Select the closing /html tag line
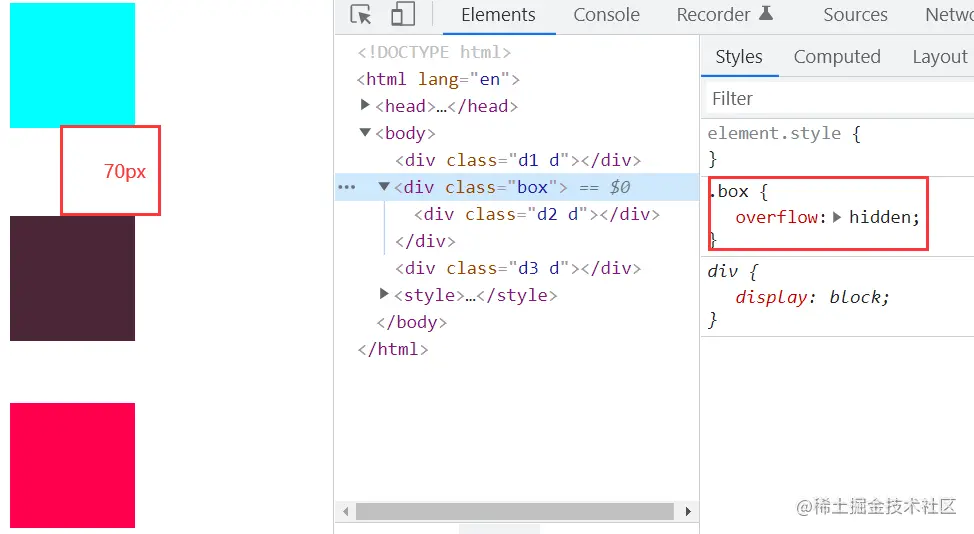Screen dimensions: 974x534 [x=393, y=349]
